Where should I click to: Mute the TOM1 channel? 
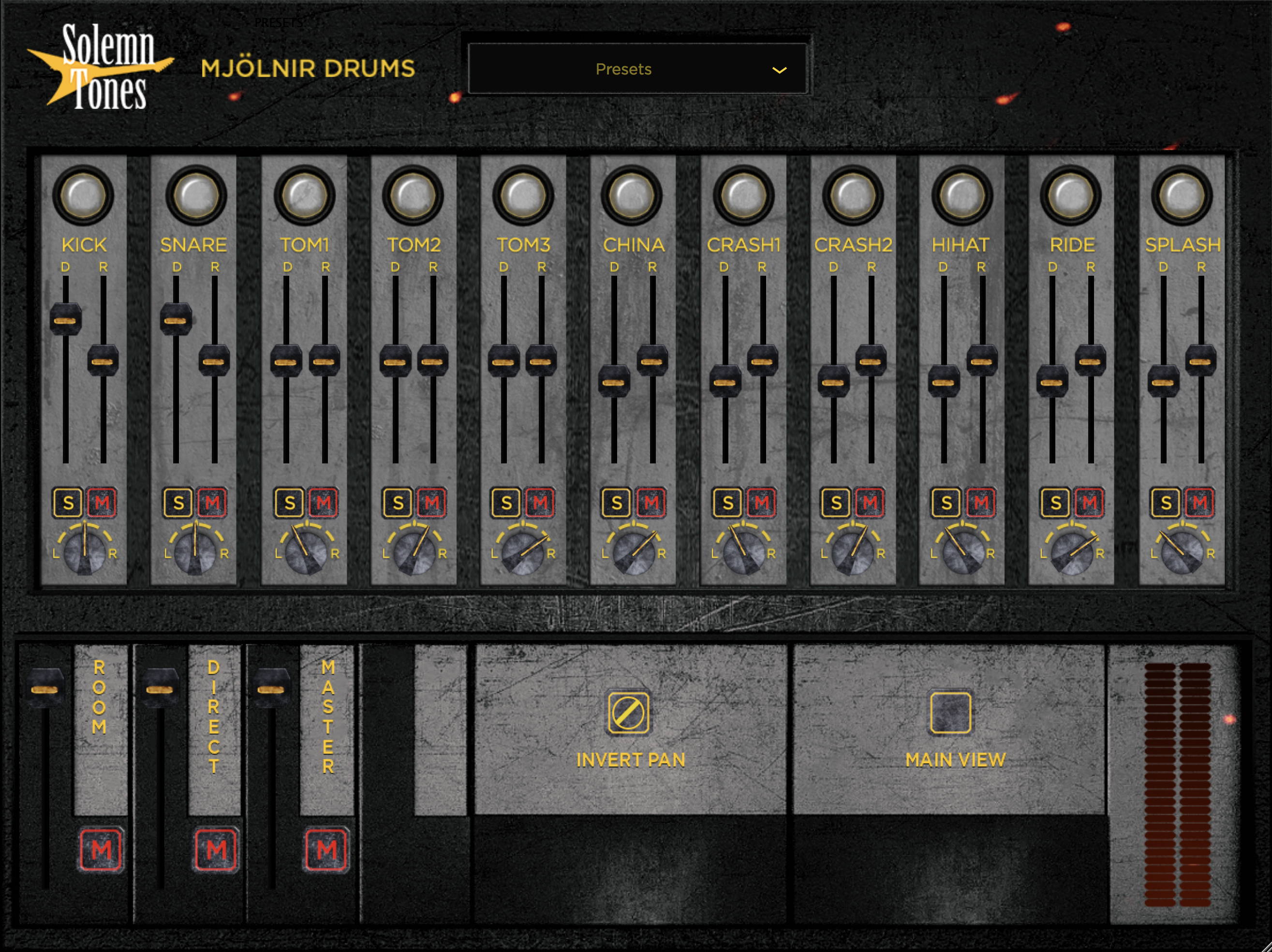tap(323, 503)
